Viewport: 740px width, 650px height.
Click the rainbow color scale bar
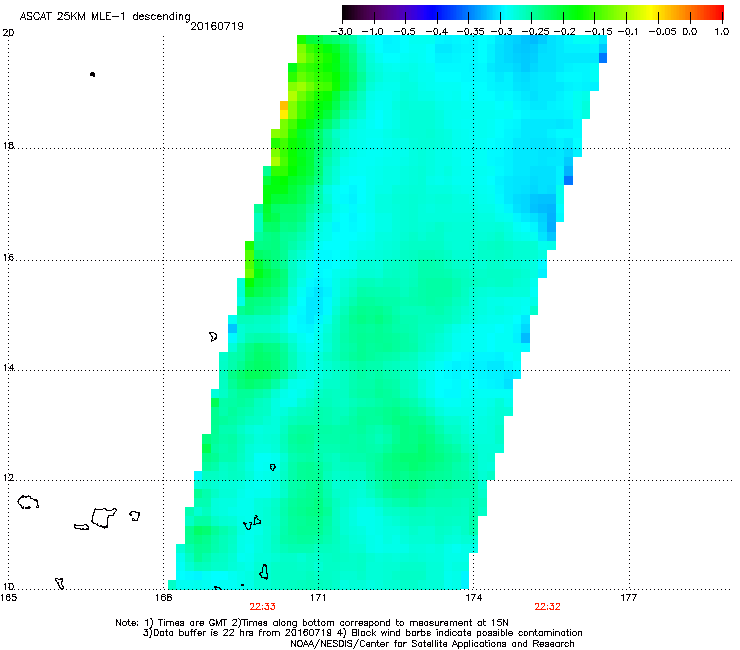[x=533, y=12]
